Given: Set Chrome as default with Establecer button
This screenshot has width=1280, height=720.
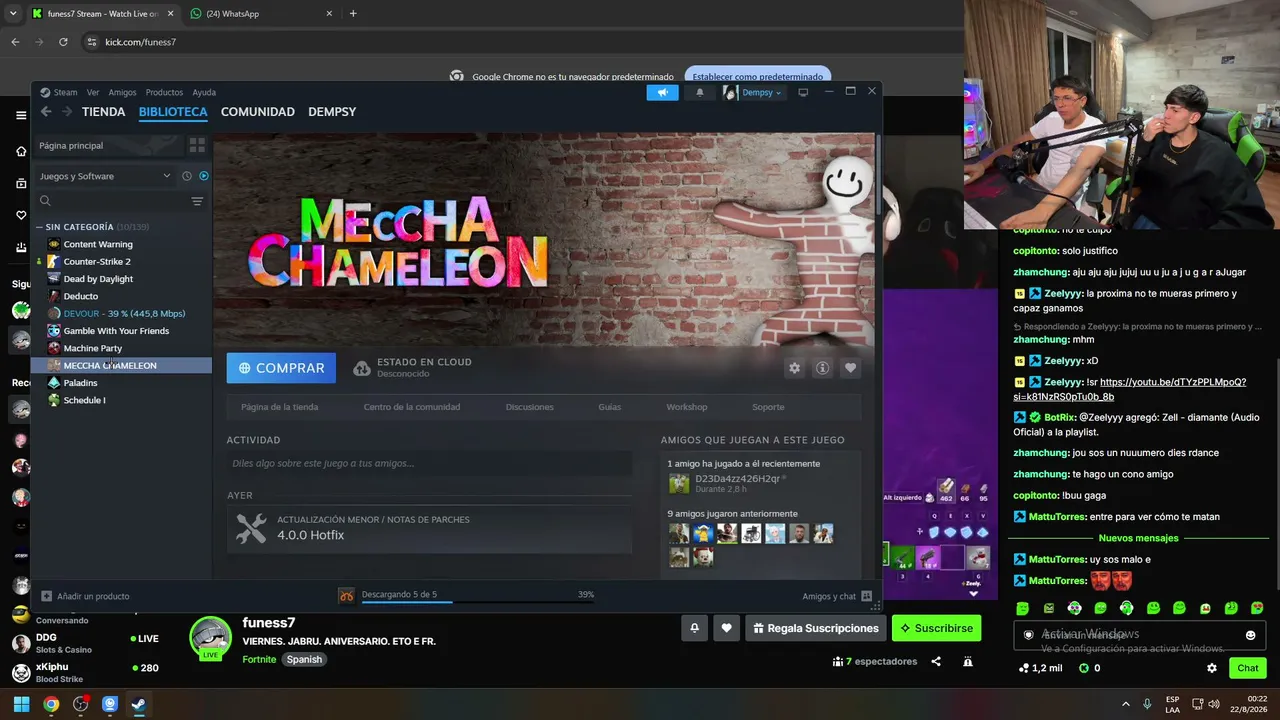Looking at the screenshot, I should [758, 76].
